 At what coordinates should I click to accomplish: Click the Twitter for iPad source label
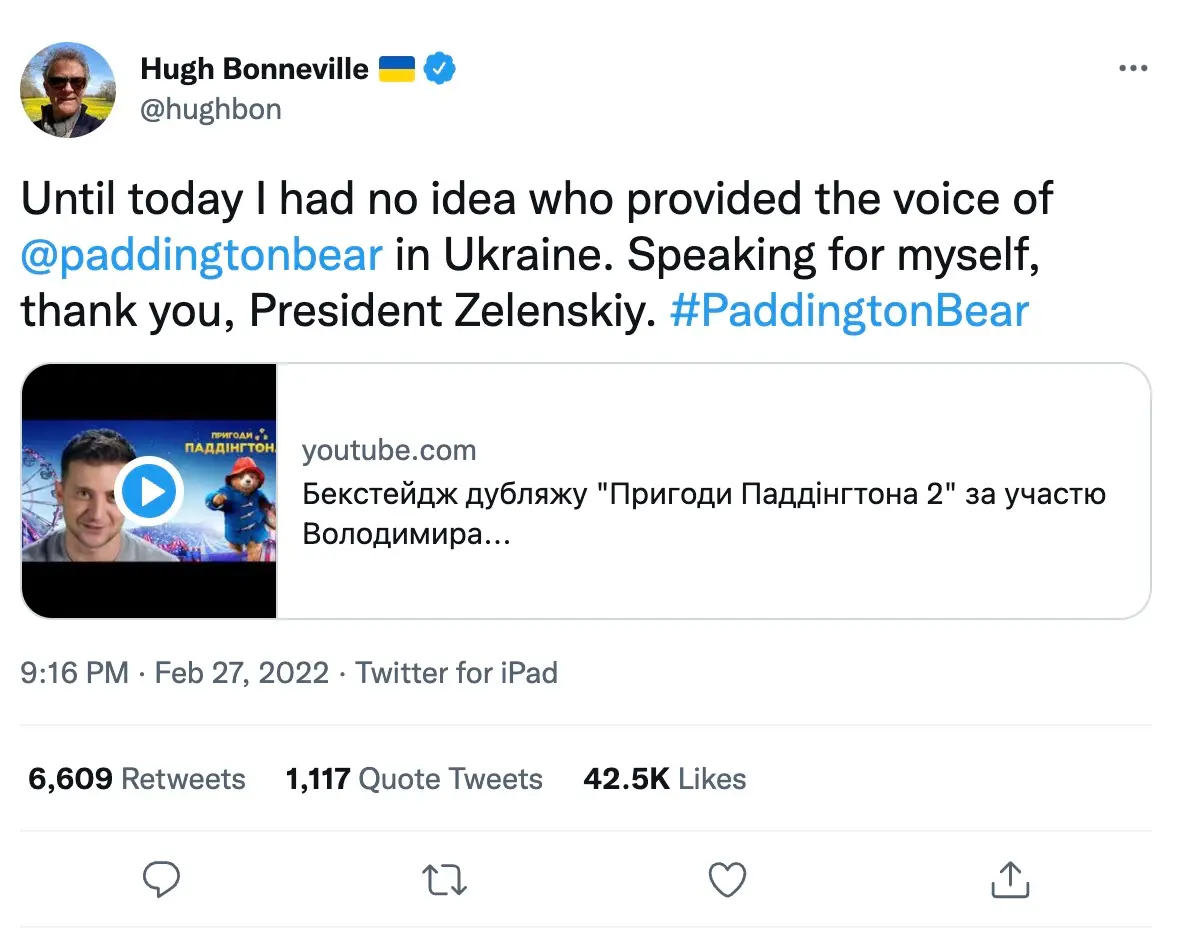click(x=456, y=672)
